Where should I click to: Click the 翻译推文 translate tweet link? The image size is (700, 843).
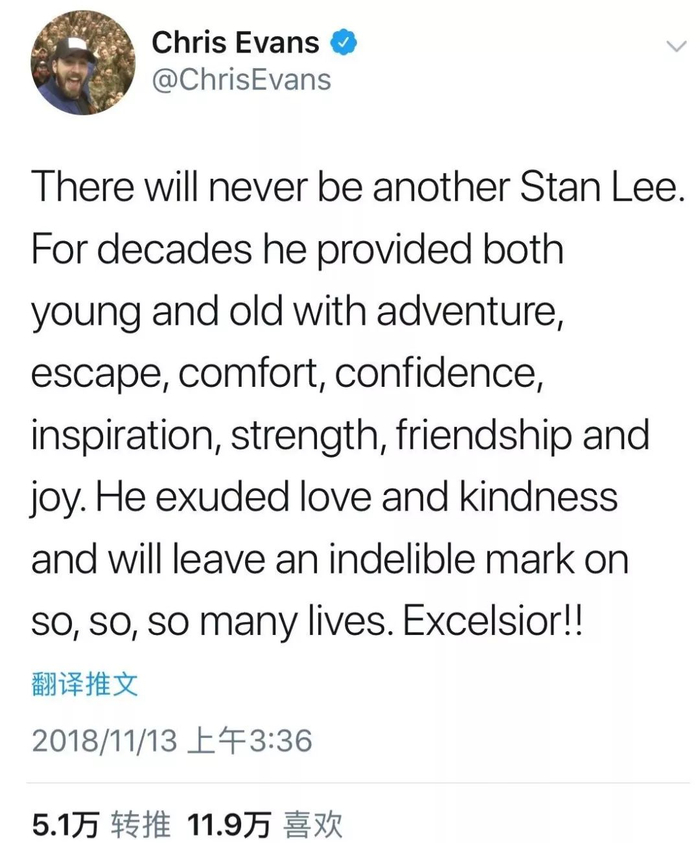click(85, 684)
